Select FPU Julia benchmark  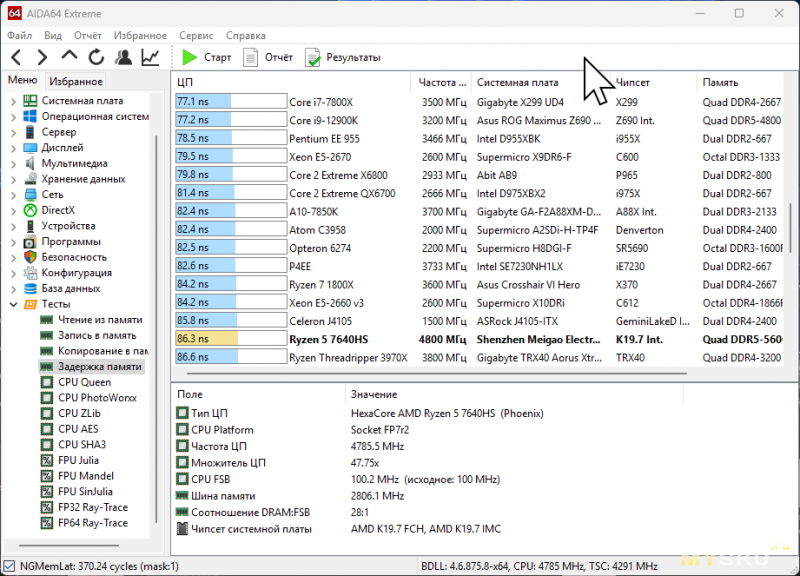click(x=78, y=460)
